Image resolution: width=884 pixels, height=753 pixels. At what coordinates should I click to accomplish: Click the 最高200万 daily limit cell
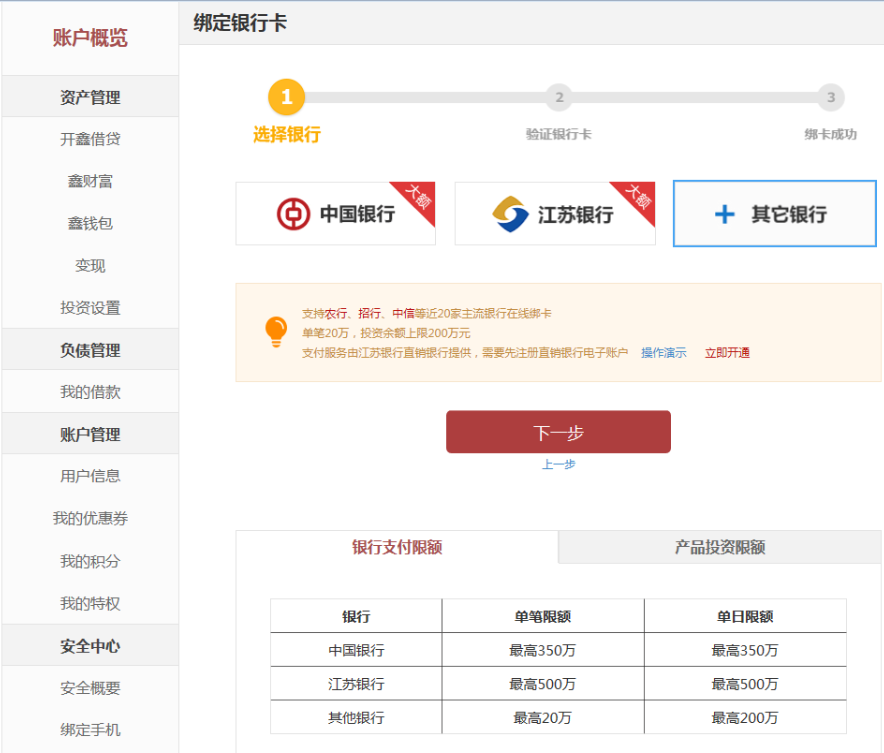tap(745, 717)
